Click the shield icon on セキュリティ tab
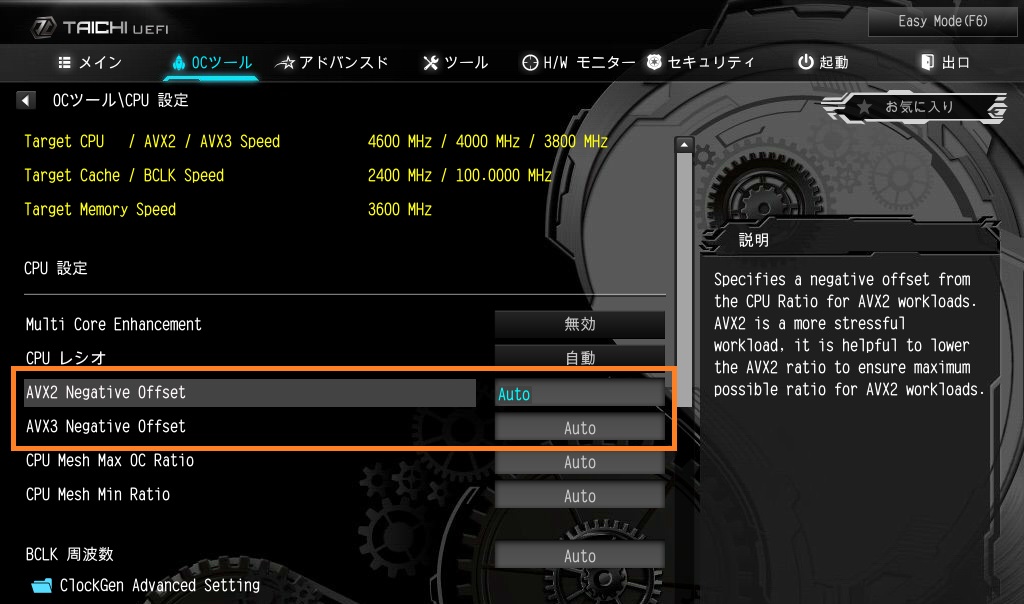Image resolution: width=1024 pixels, height=604 pixels. pos(654,62)
